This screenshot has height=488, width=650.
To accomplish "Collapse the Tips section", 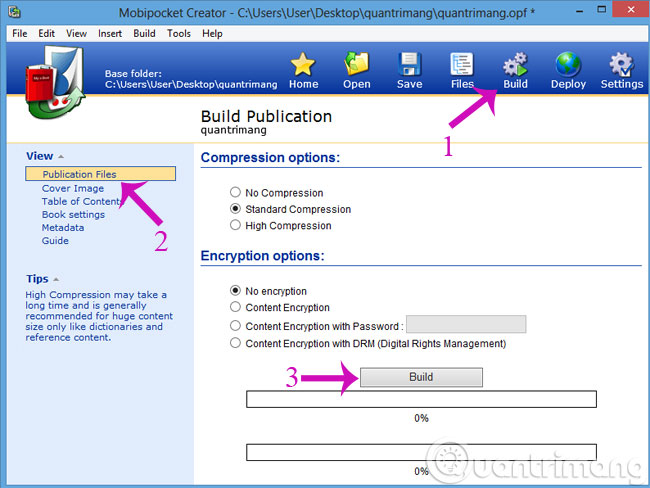I will (x=56, y=279).
